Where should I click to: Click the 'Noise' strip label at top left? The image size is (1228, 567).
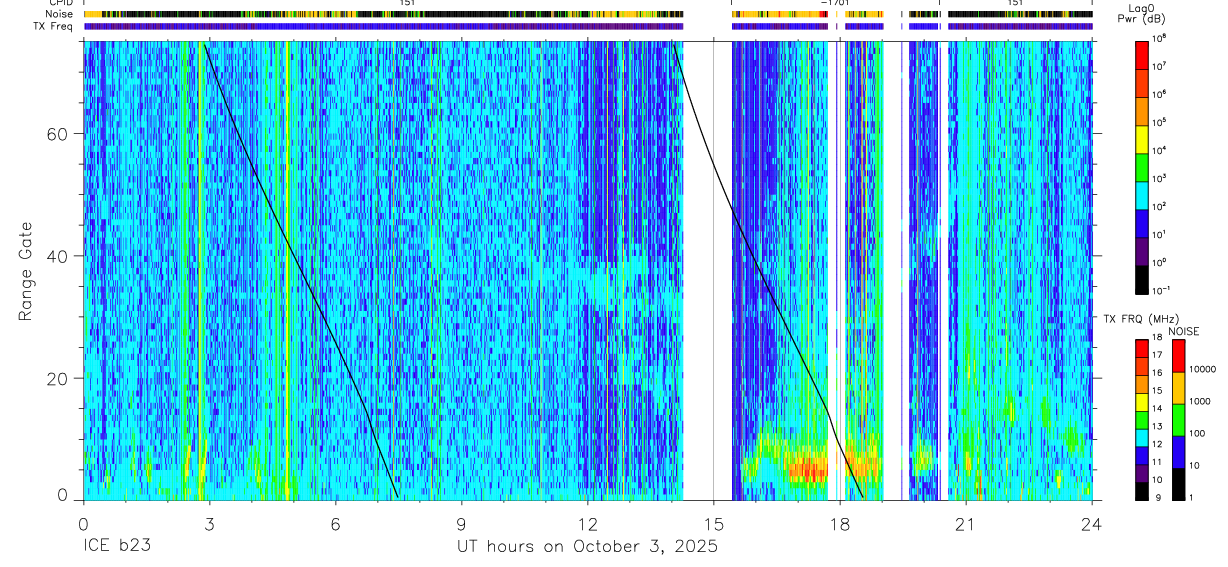60,14
